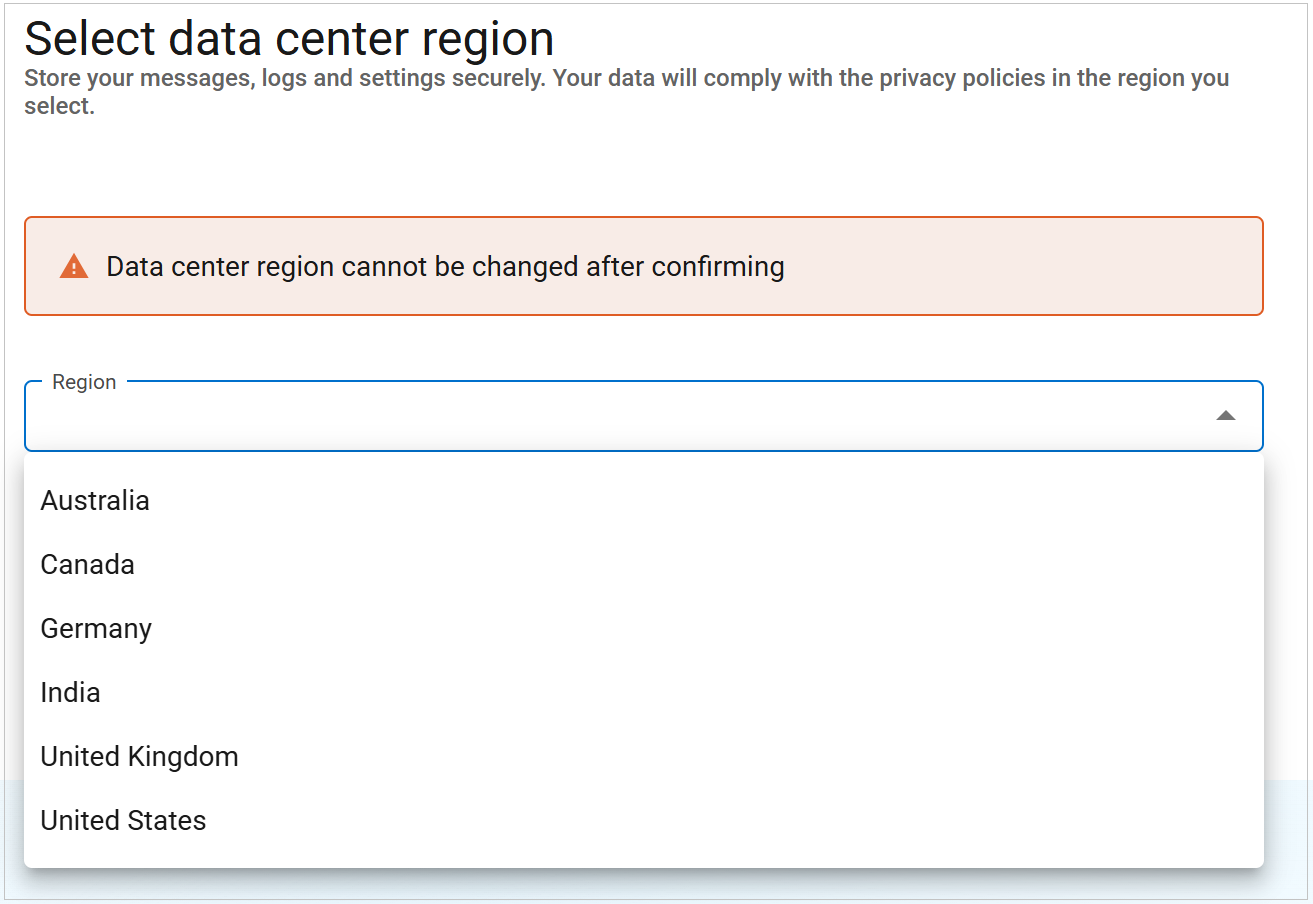
Task: Select Canada as the data center region
Action: coord(87,564)
